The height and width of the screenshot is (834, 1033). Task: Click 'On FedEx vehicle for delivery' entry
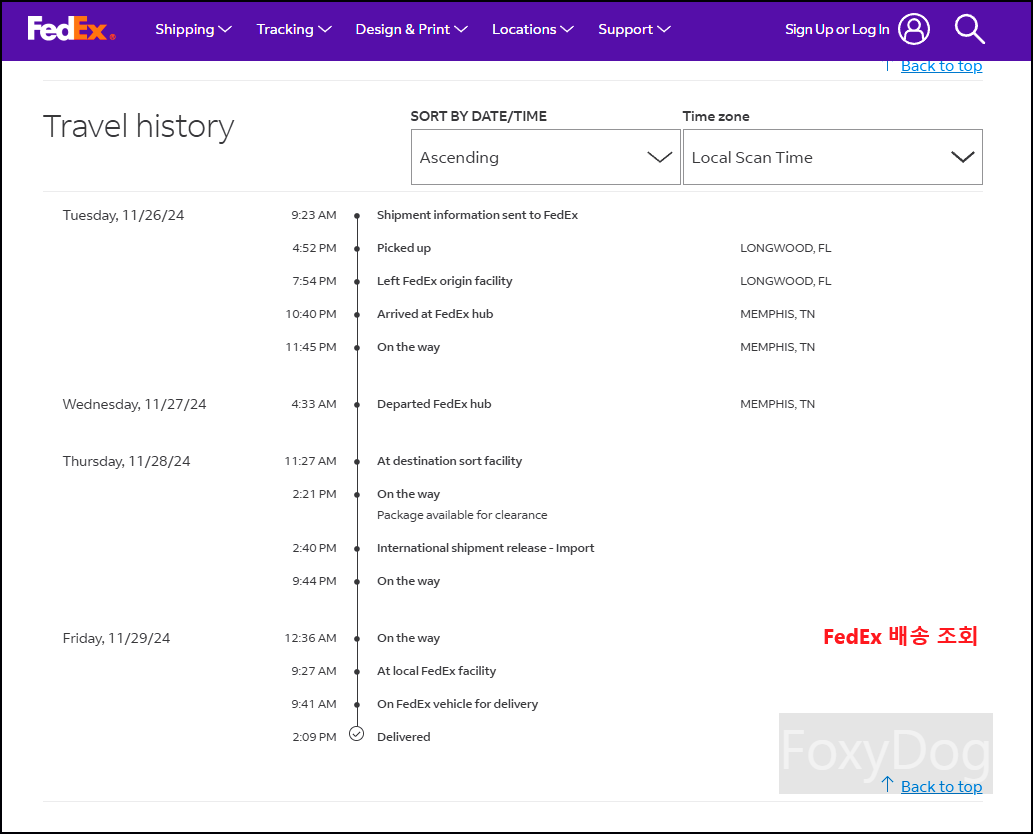457,704
